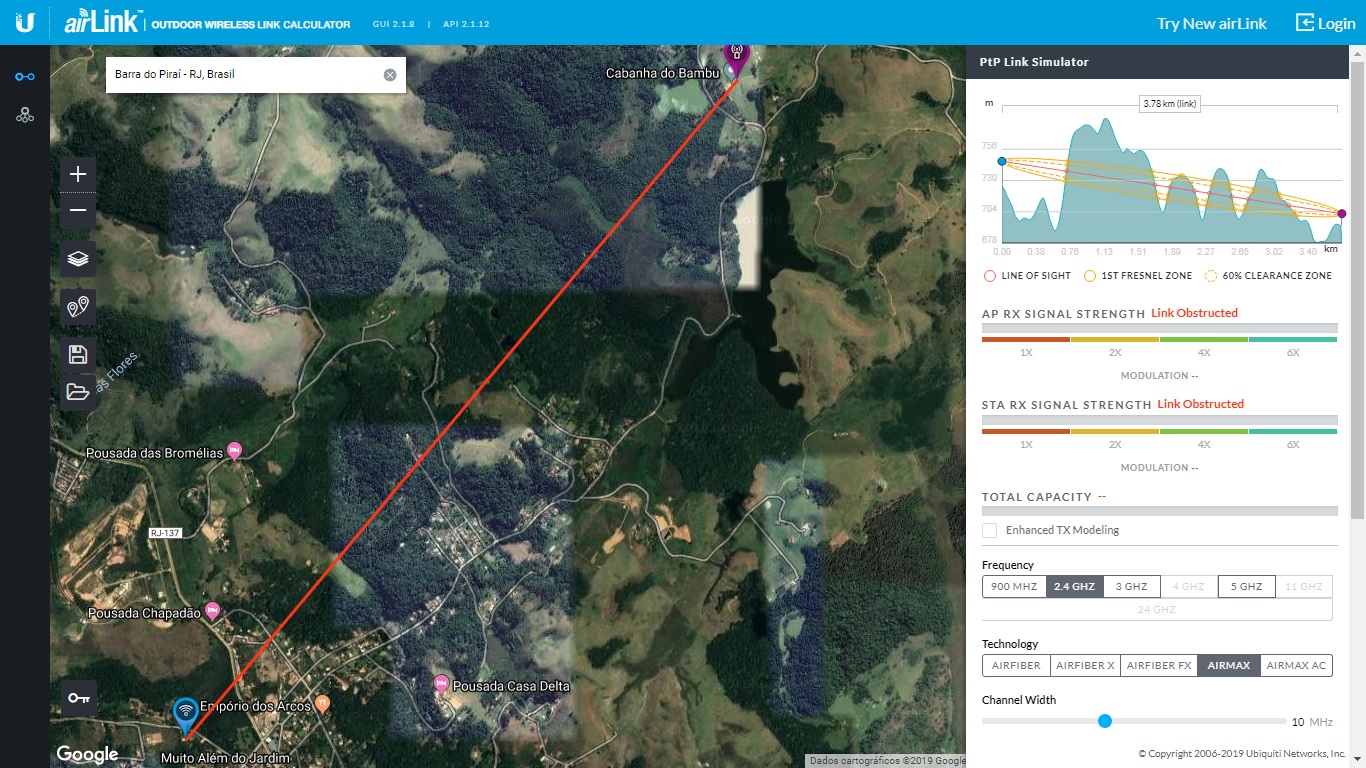Click the map markers tool icon
The width and height of the screenshot is (1366, 768).
click(78, 307)
